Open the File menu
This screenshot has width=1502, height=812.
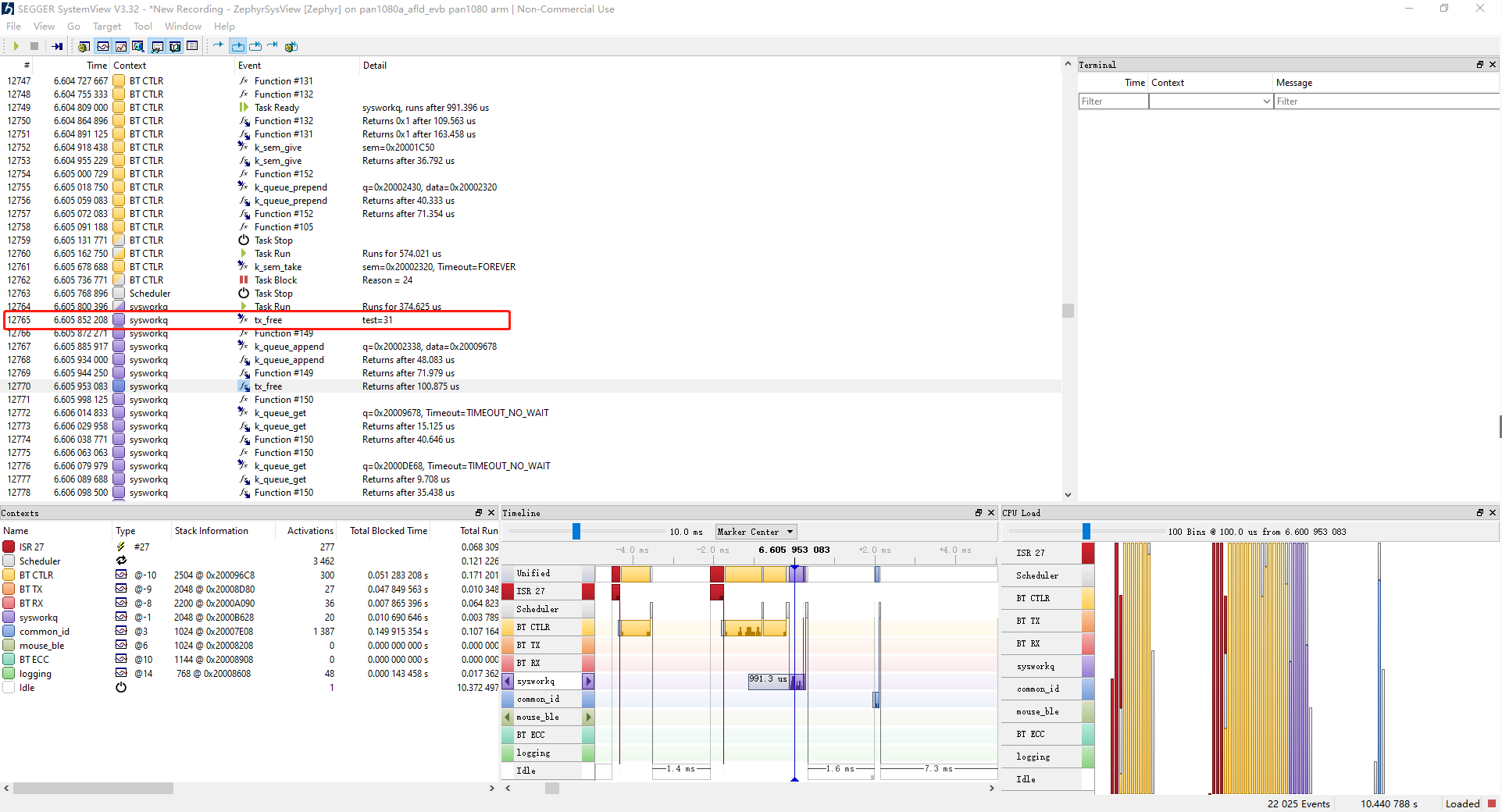14,26
